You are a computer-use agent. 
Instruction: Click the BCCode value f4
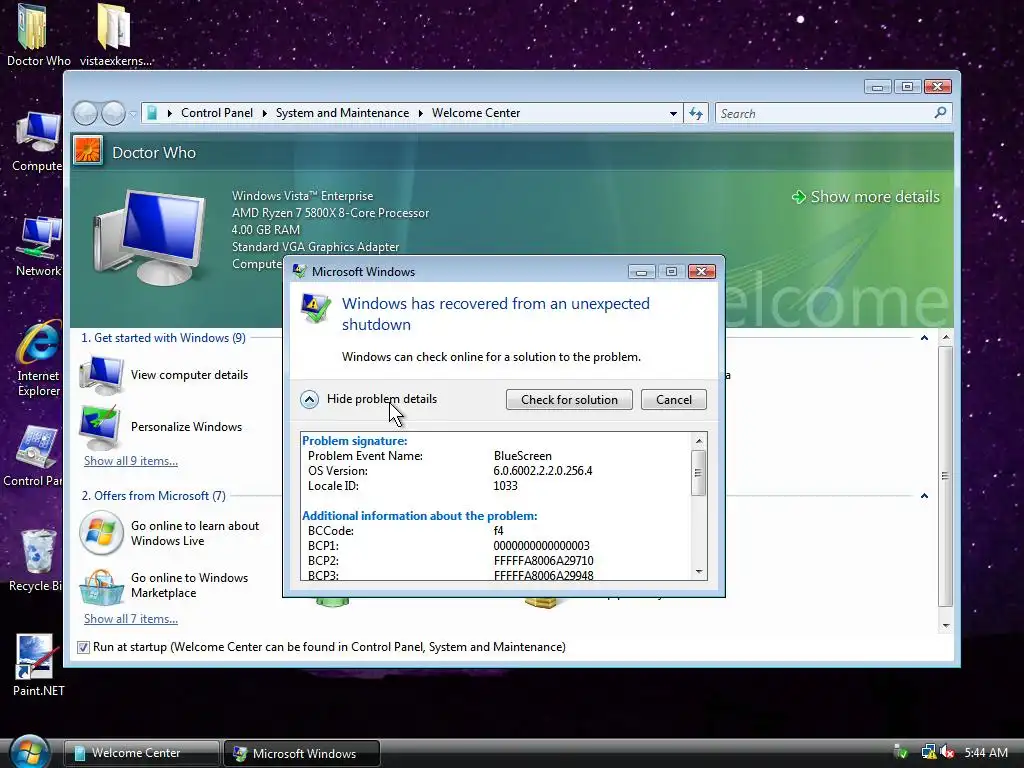(x=498, y=531)
